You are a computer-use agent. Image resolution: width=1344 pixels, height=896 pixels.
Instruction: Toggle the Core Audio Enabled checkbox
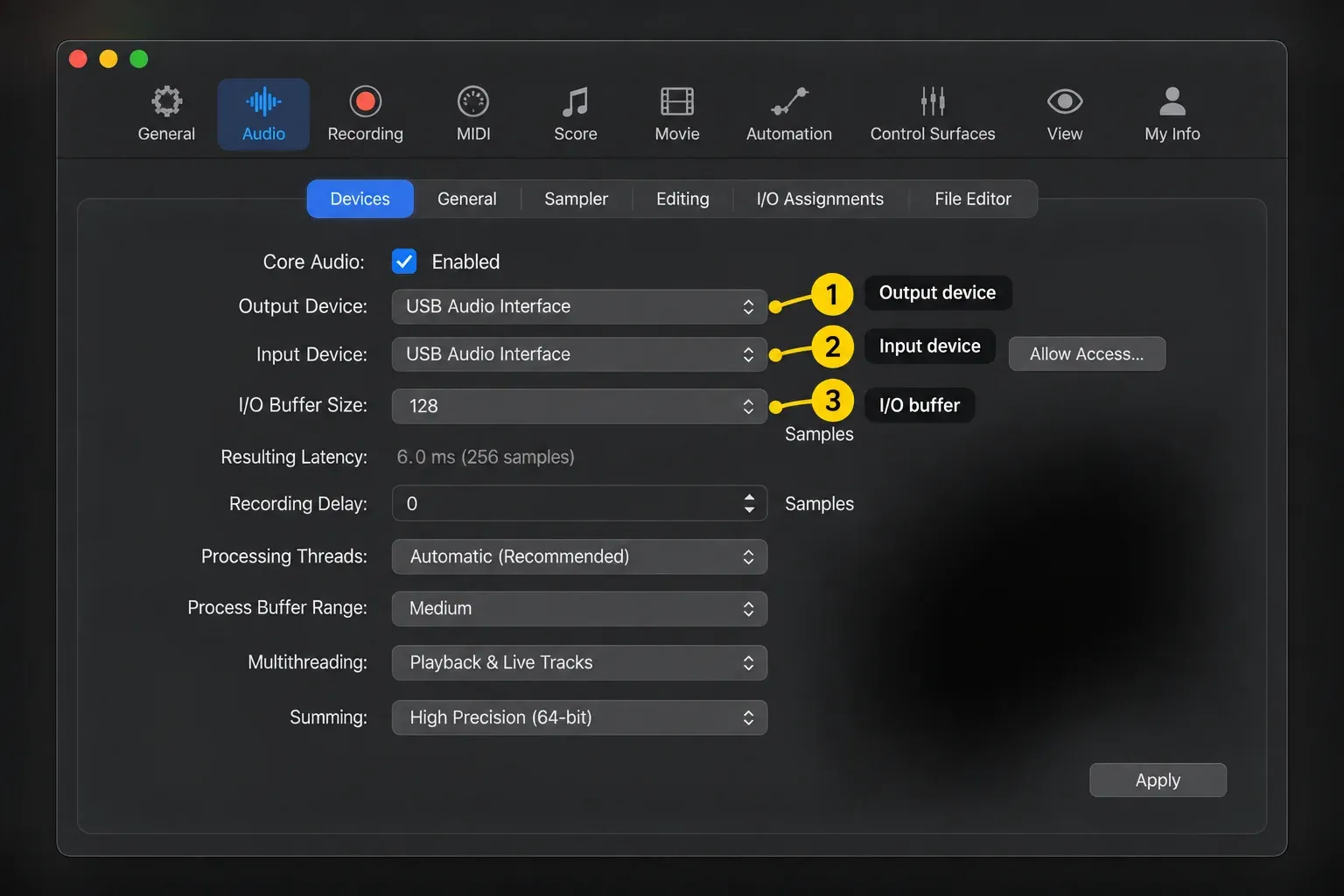click(x=404, y=262)
